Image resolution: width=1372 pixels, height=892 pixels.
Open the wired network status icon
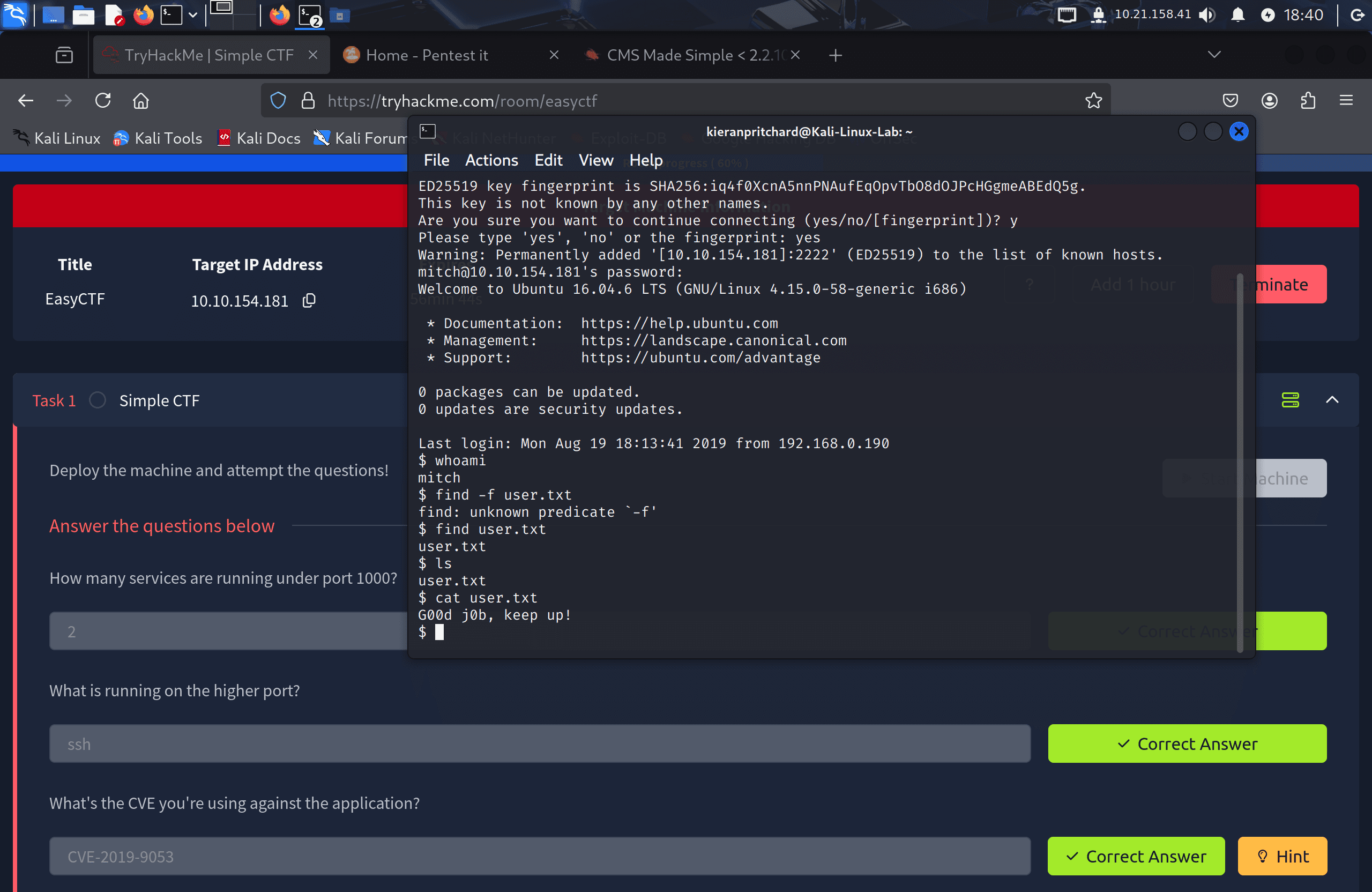pyautogui.click(x=1067, y=15)
